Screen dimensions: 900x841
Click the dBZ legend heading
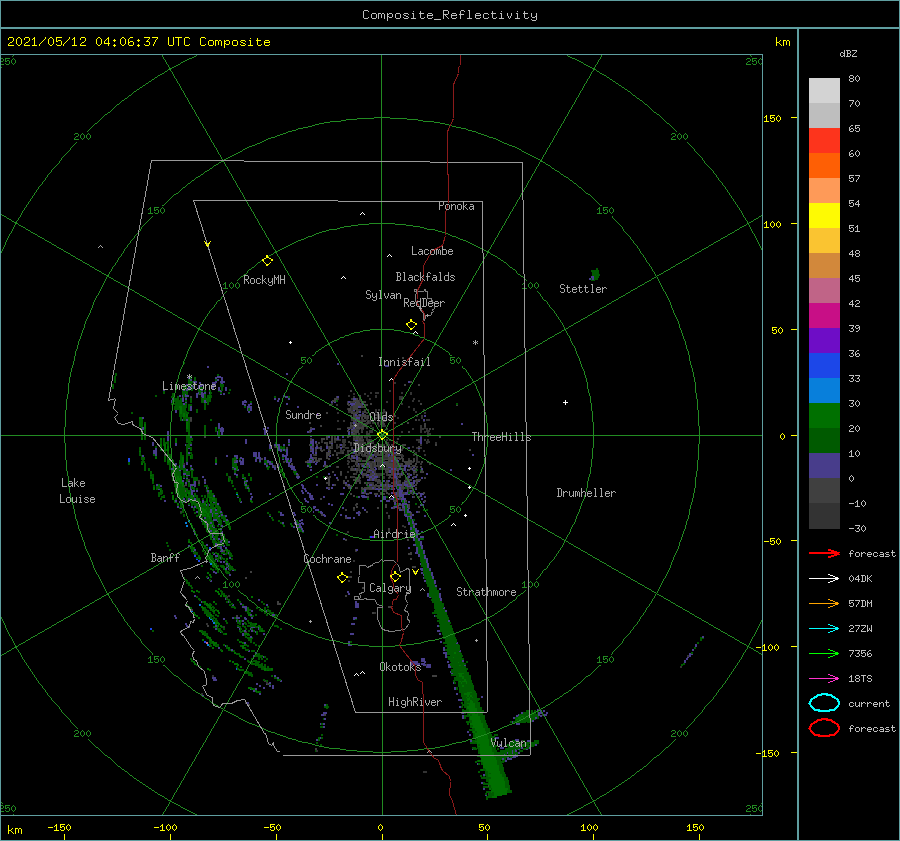point(848,53)
